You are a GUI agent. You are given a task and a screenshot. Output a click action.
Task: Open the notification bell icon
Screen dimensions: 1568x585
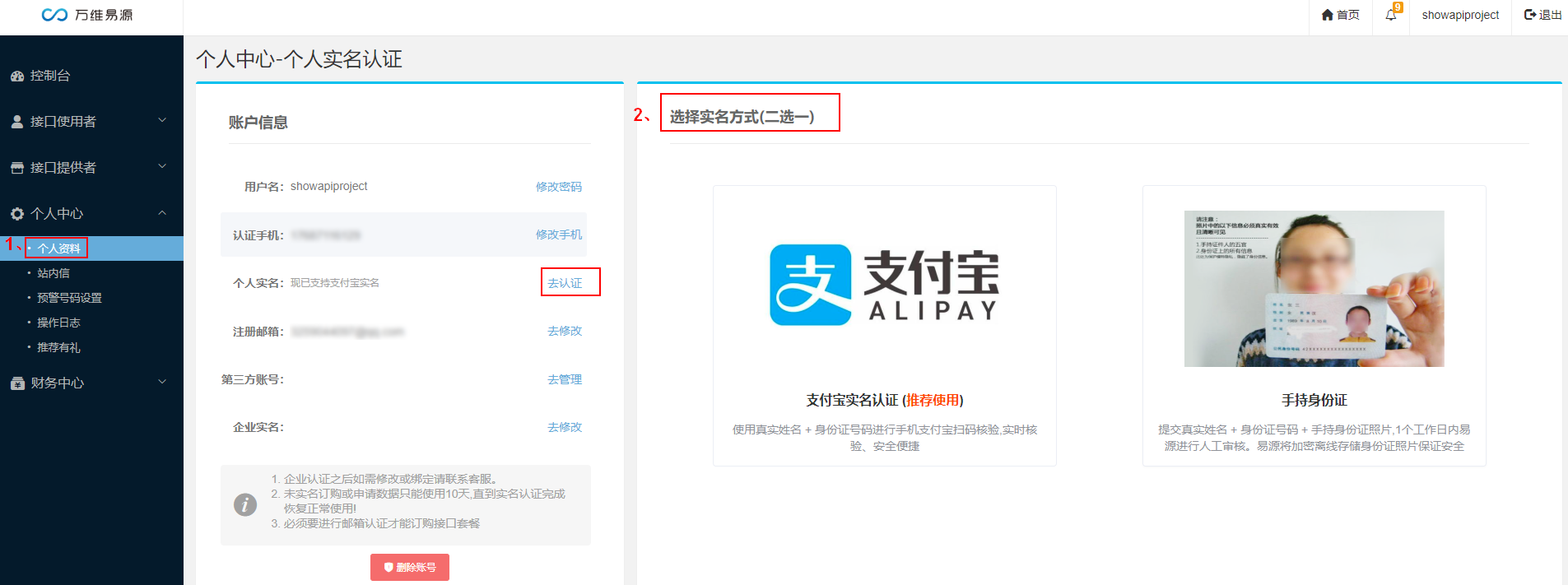(1391, 15)
